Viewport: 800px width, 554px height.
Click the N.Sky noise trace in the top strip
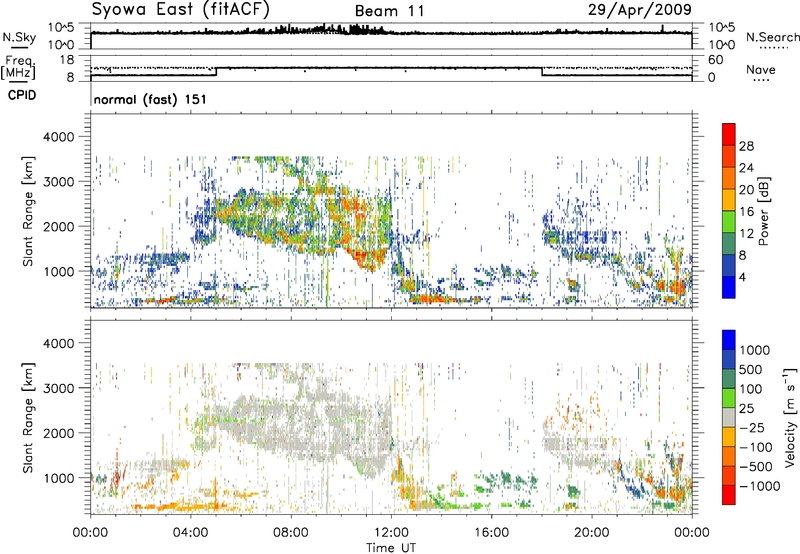391,32
